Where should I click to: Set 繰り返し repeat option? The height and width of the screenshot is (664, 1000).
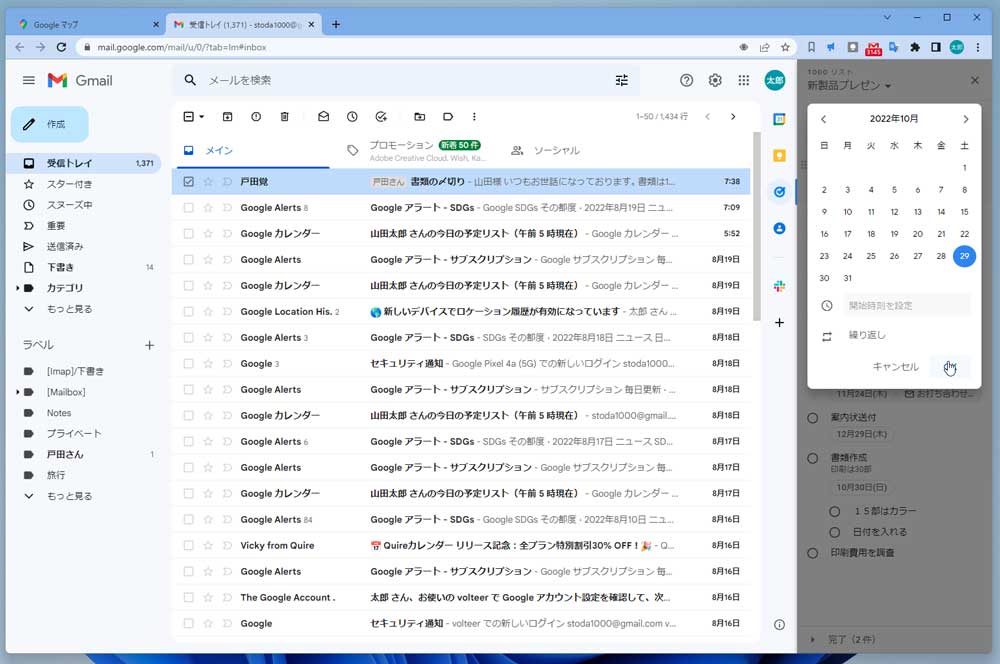867,336
